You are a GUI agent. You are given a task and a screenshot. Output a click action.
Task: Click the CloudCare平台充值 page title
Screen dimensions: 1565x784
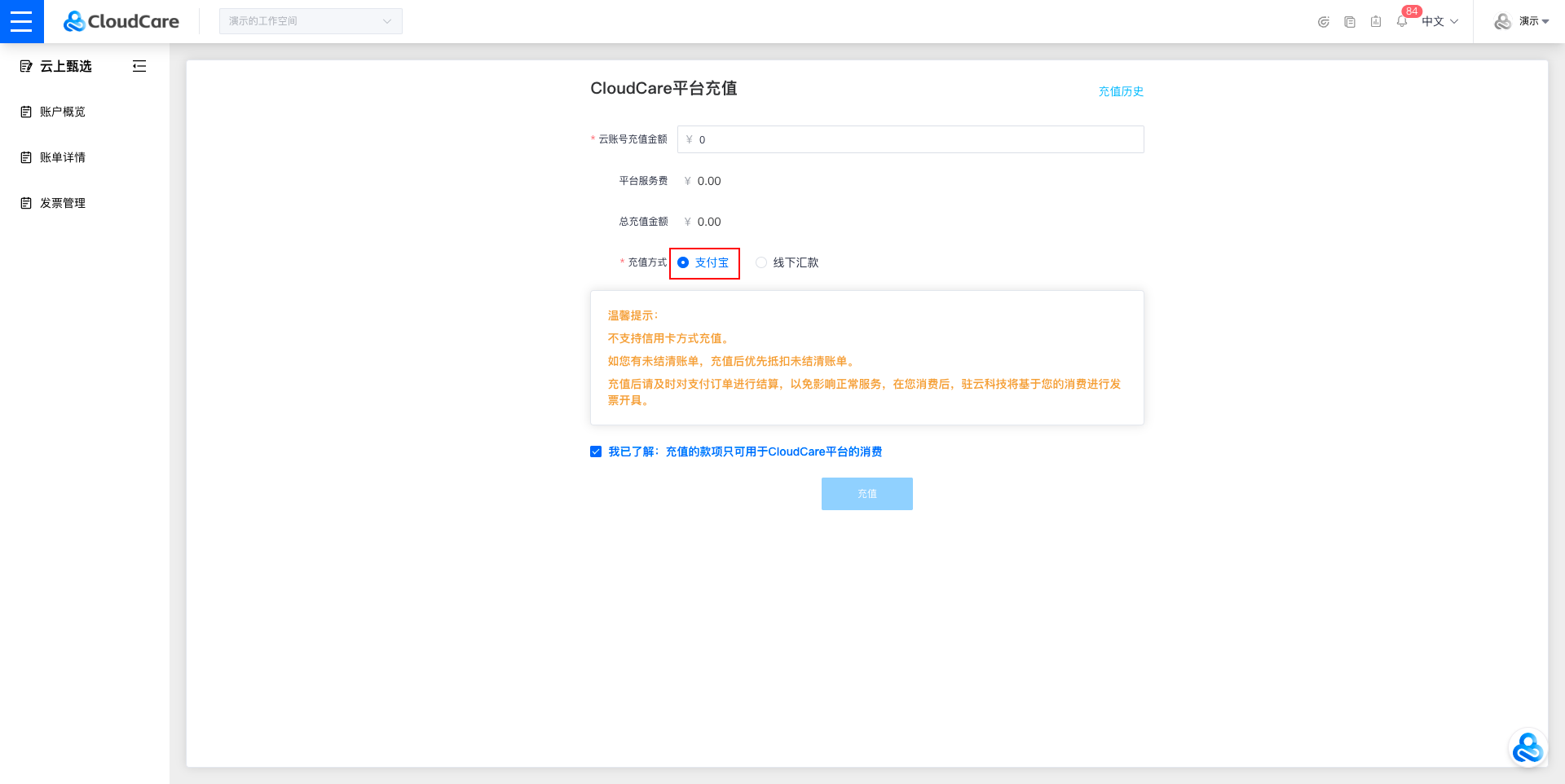663,88
